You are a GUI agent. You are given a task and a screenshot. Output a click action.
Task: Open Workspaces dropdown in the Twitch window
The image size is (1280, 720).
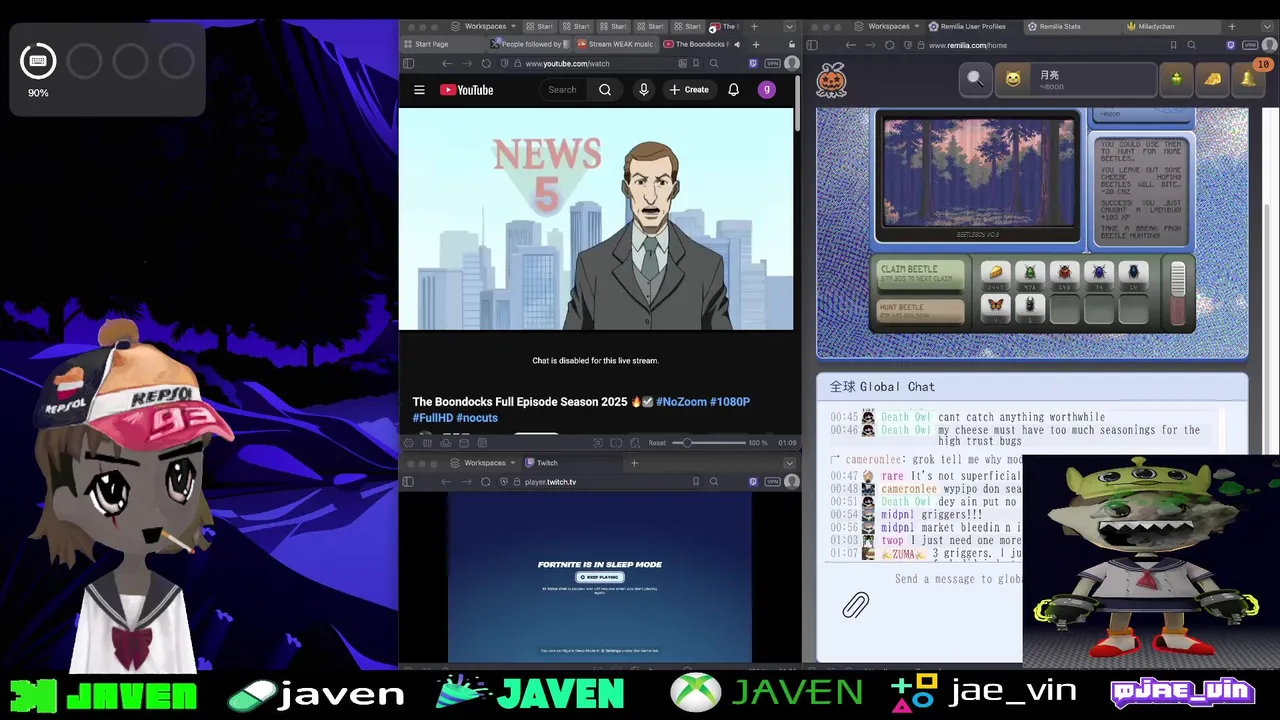[484, 463]
